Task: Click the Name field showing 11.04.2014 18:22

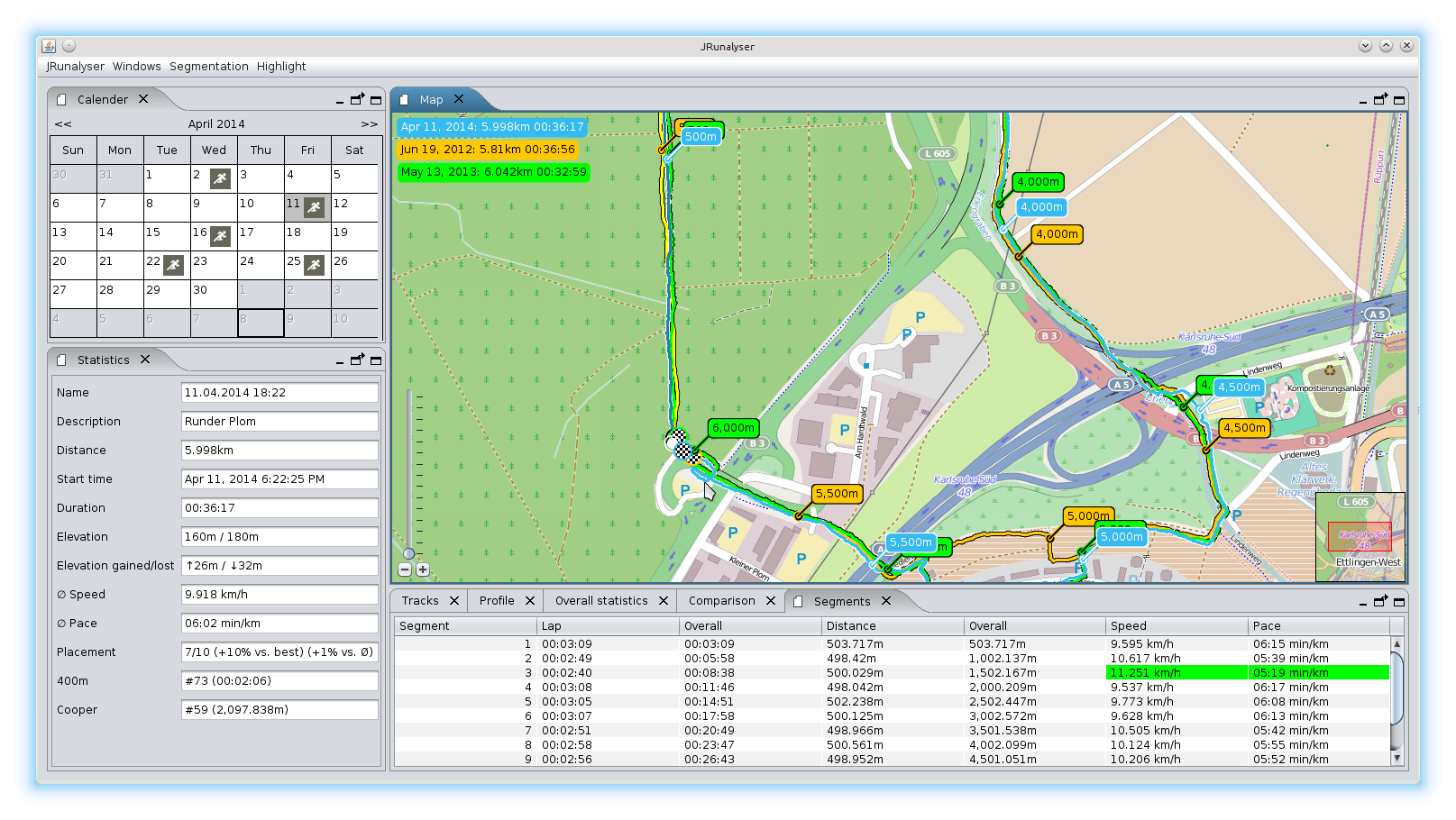Action: point(279,392)
